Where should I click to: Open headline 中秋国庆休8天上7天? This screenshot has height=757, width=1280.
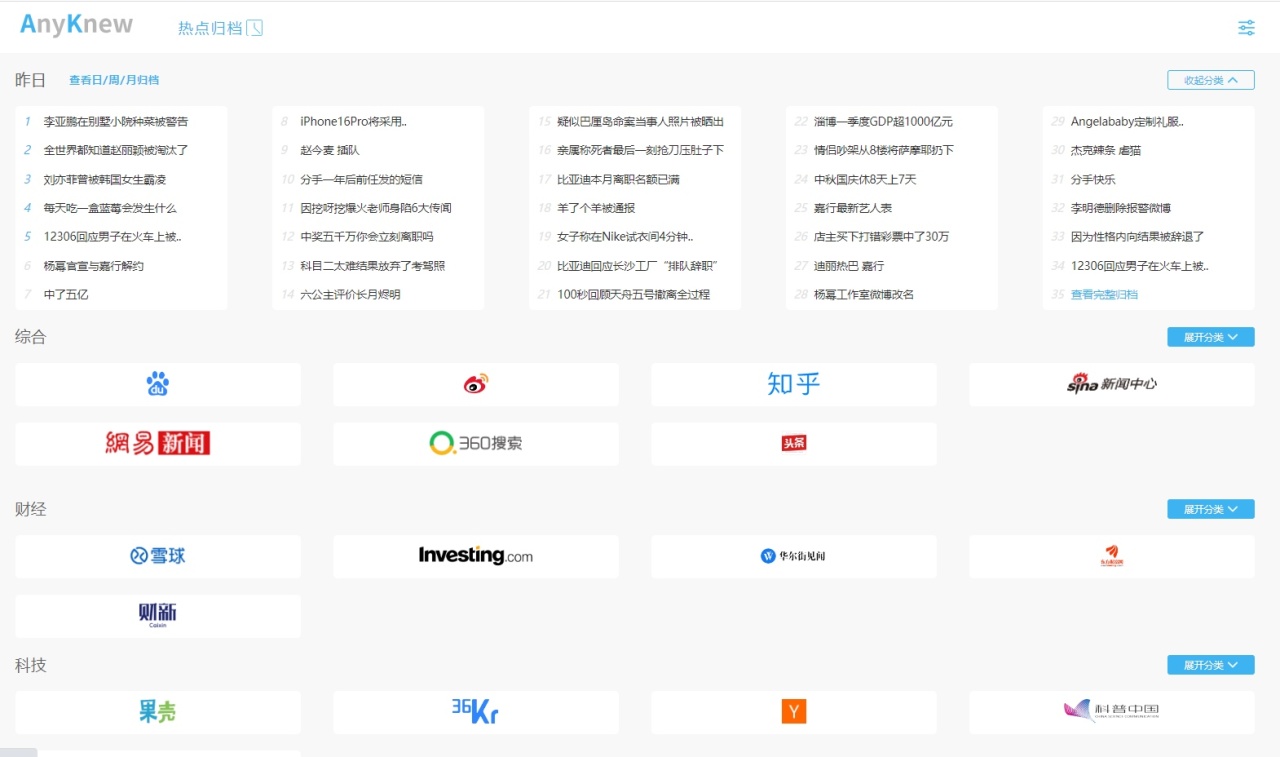865,180
